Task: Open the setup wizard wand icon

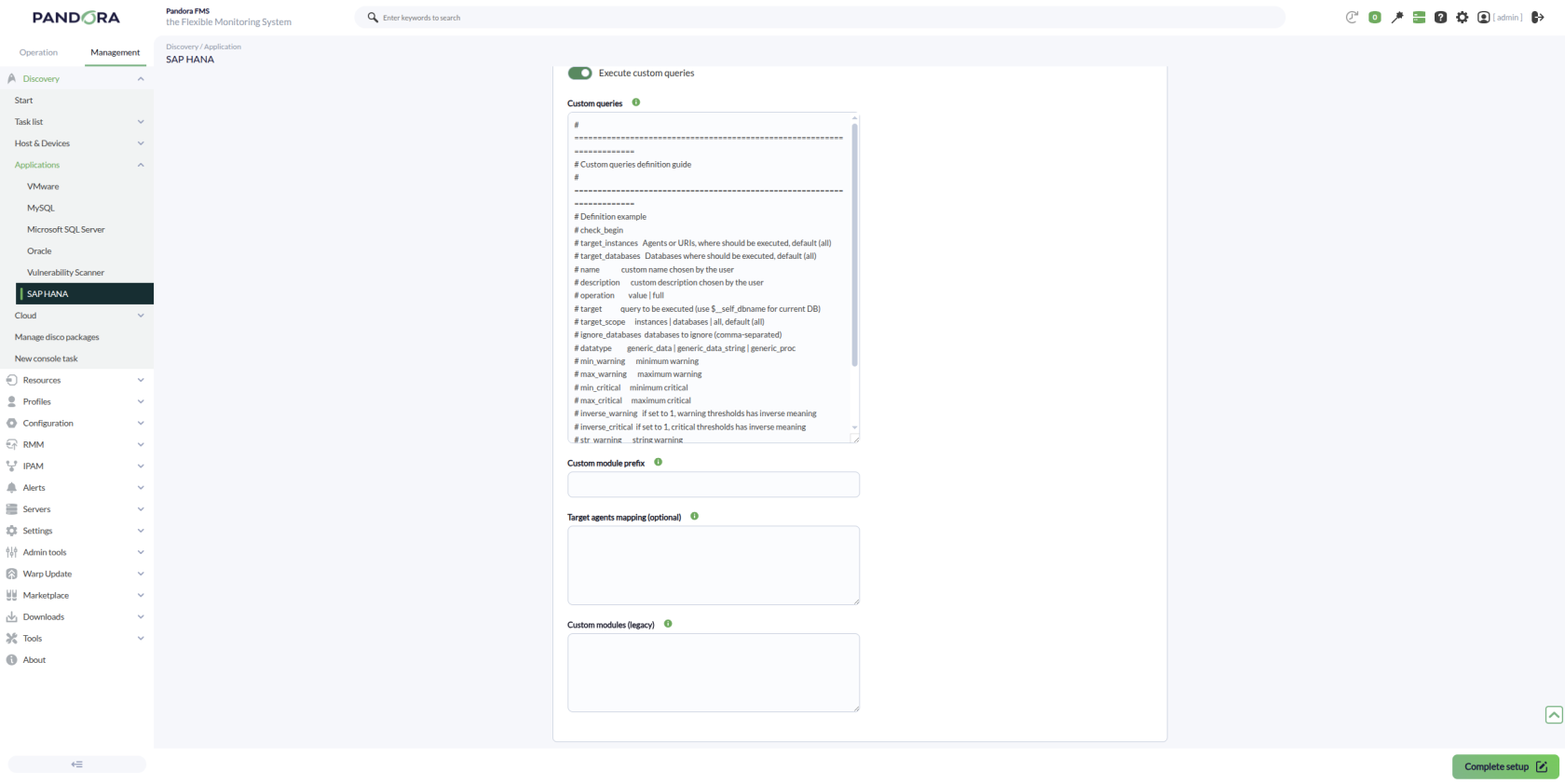Action: point(1396,18)
